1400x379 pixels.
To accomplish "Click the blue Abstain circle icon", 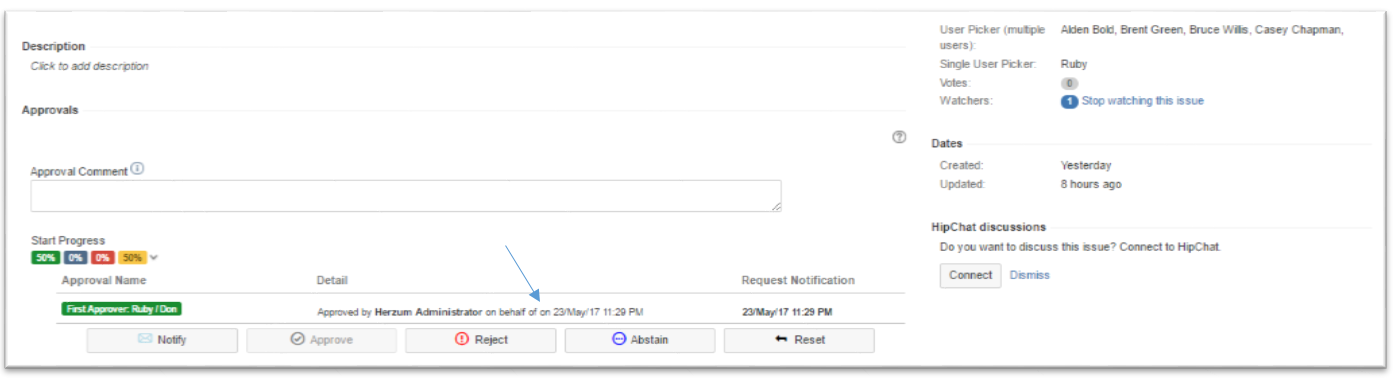I will (619, 340).
